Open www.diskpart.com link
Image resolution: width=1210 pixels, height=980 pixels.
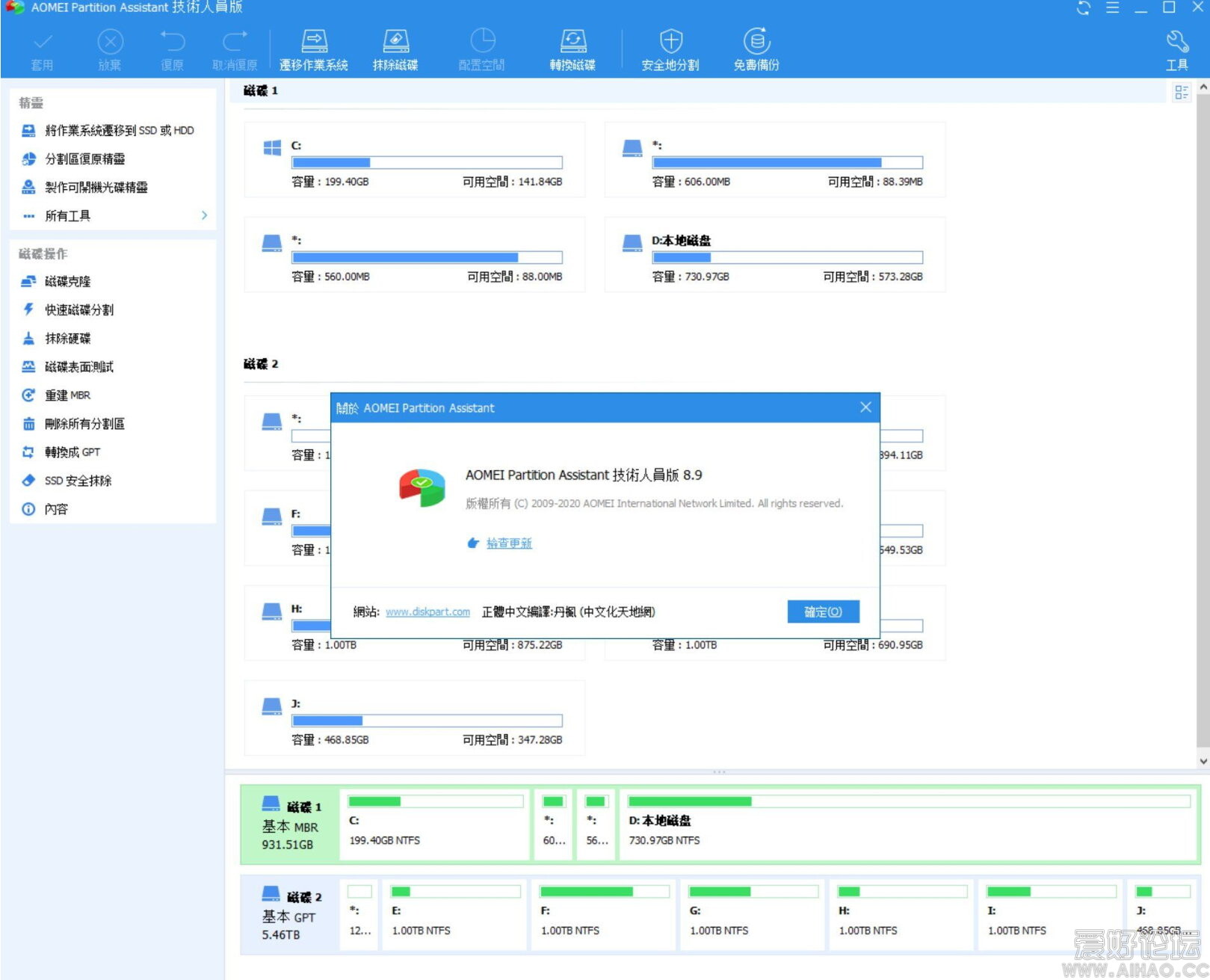coord(427,612)
